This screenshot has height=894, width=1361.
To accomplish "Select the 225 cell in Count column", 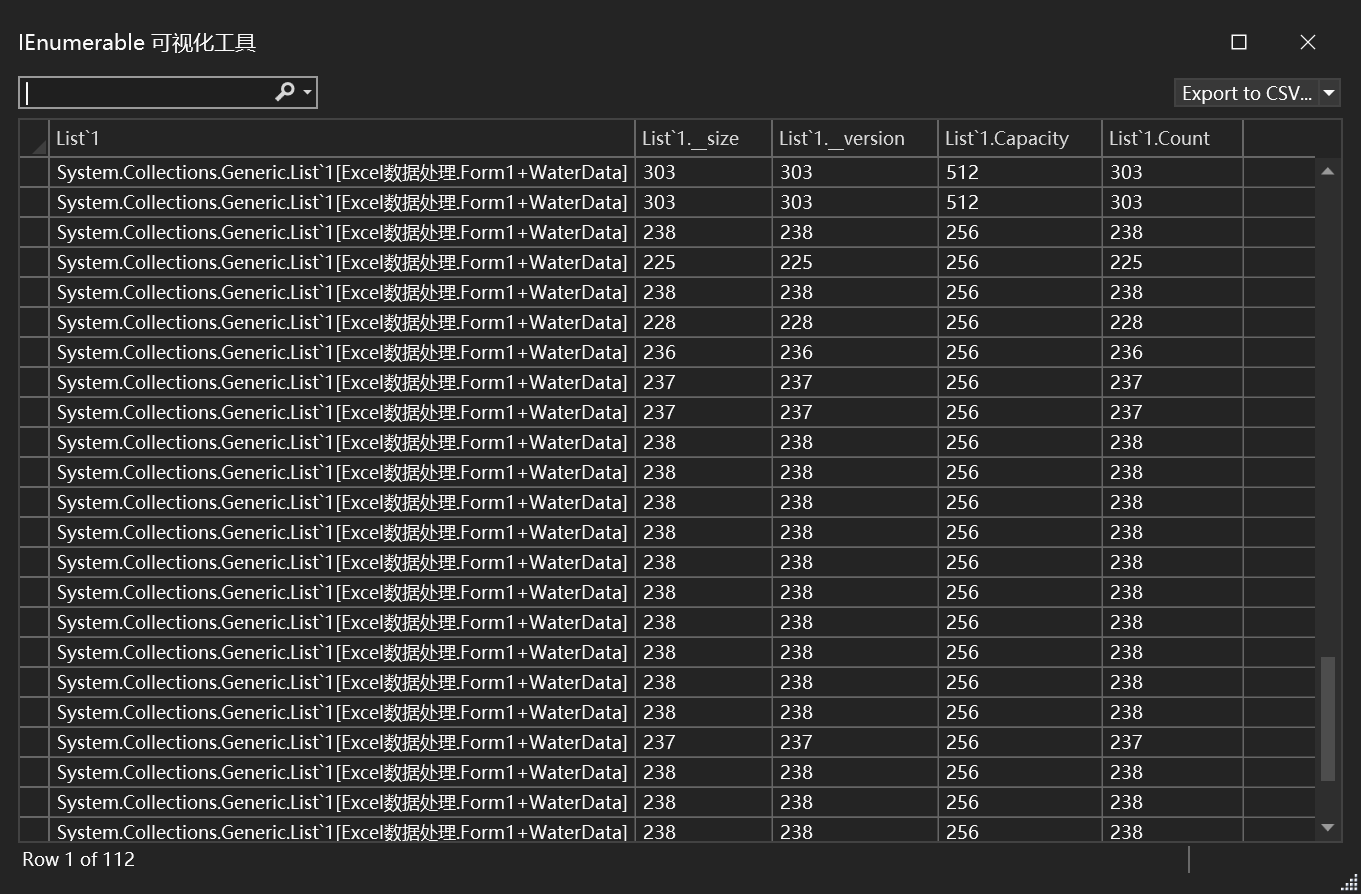I will pyautogui.click(x=1172, y=262).
